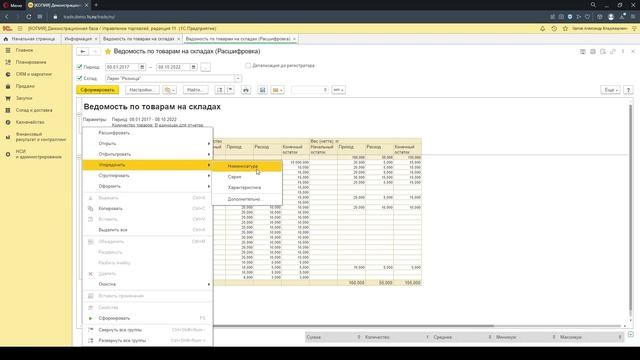640x360 pixels.
Task: Click the horizontal scrollbar under the report
Action: coord(353,326)
